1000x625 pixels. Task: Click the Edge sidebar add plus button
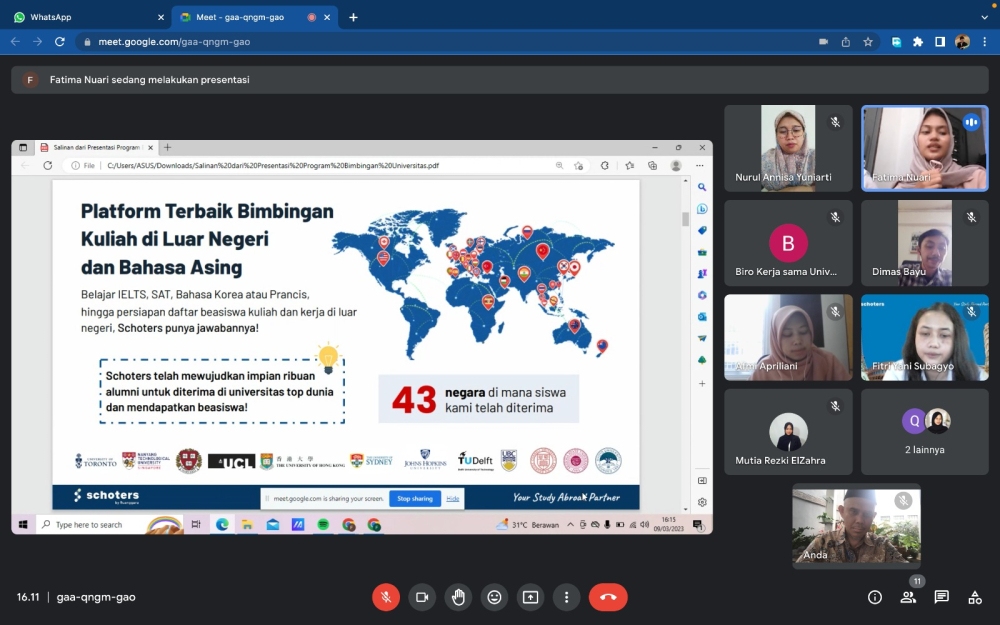702,384
